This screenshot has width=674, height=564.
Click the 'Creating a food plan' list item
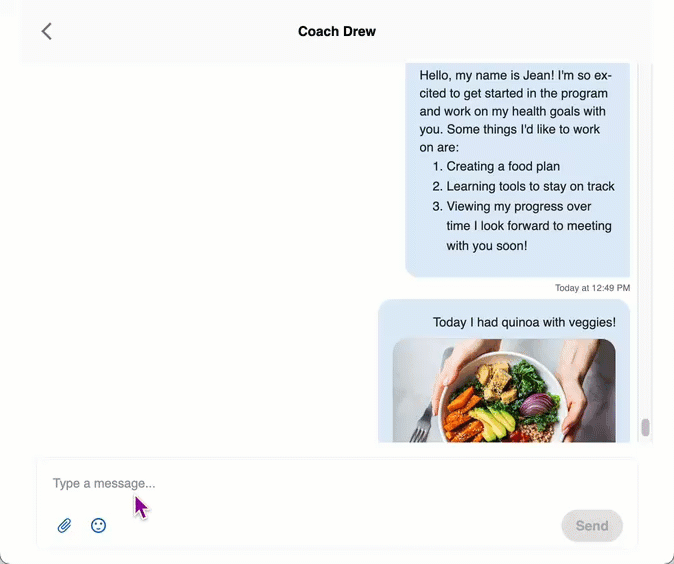(x=503, y=166)
